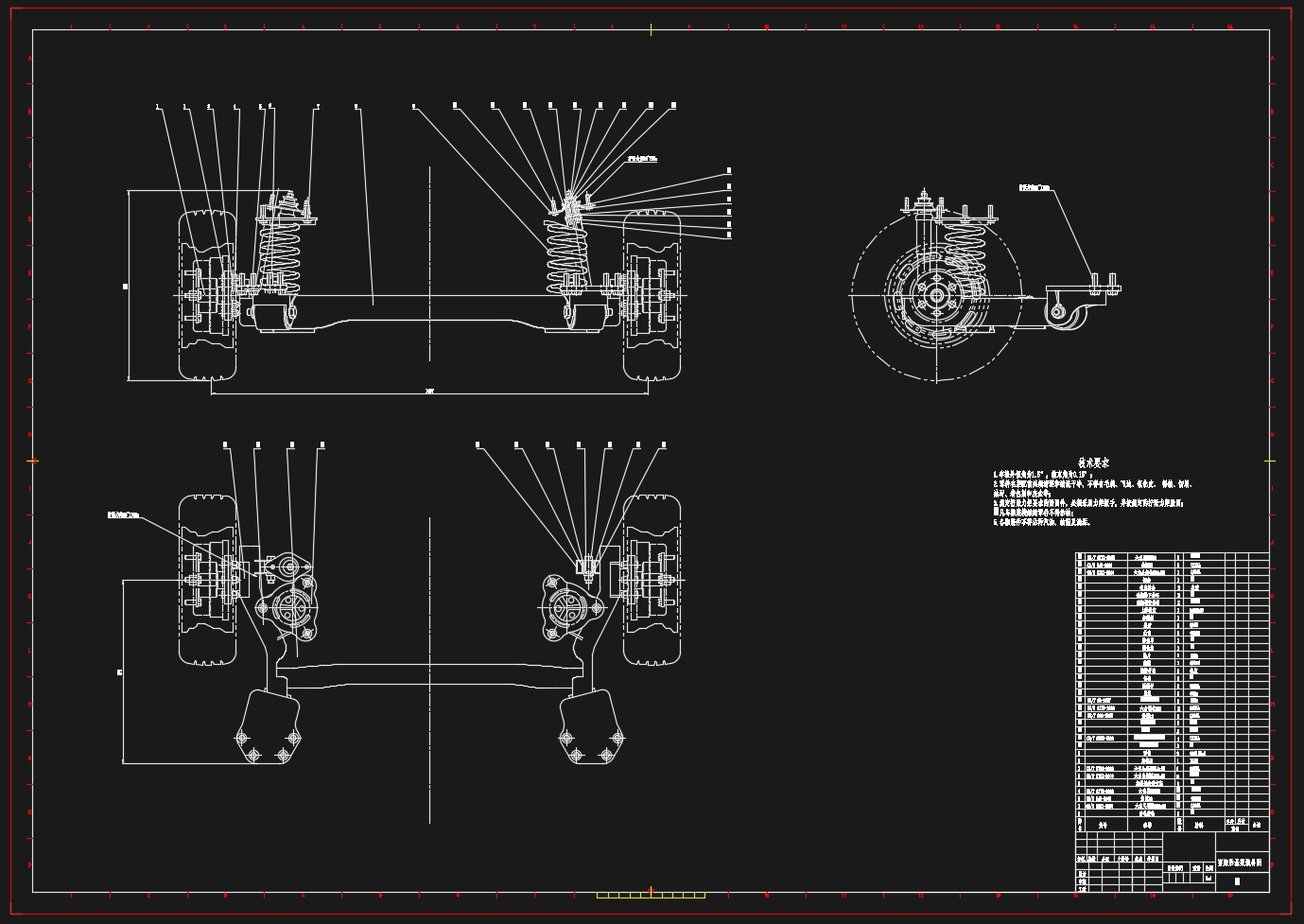Select the right tire in the front view
Image resolution: width=1304 pixels, height=924 pixels.
point(652,296)
